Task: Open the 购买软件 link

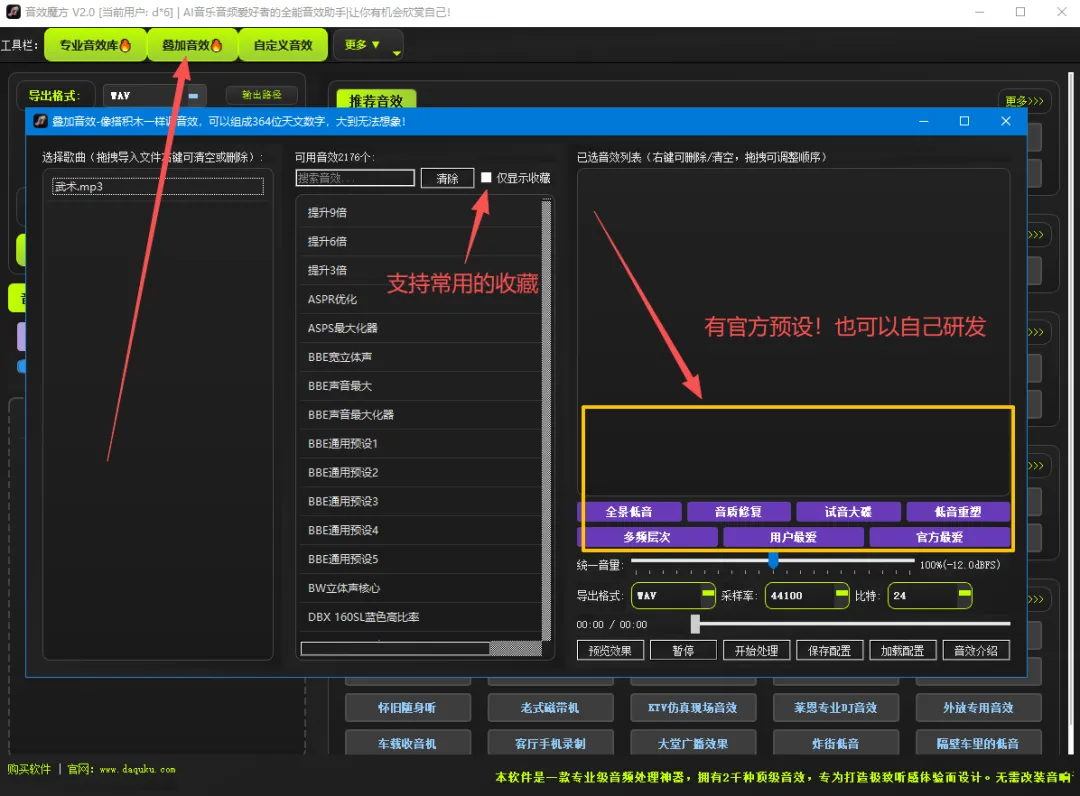Action: [x=29, y=769]
